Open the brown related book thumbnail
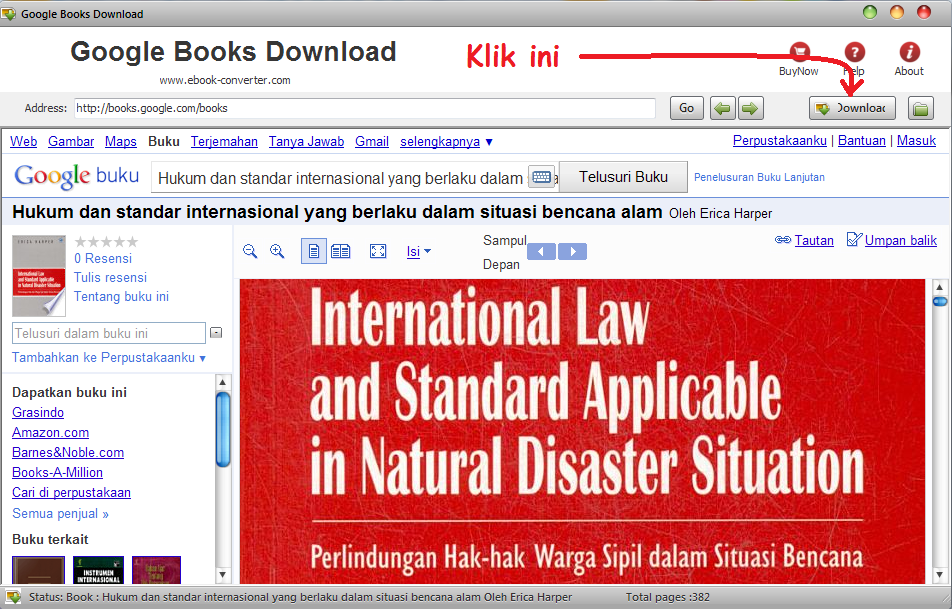The width and height of the screenshot is (952, 609). click(38, 570)
